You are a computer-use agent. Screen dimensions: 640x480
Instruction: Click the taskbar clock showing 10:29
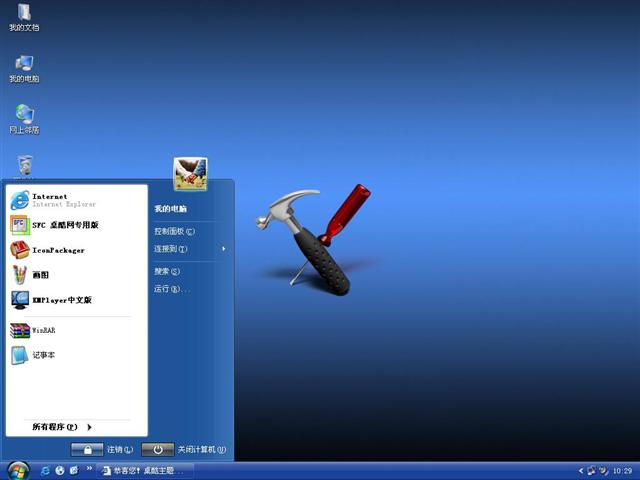pos(622,471)
